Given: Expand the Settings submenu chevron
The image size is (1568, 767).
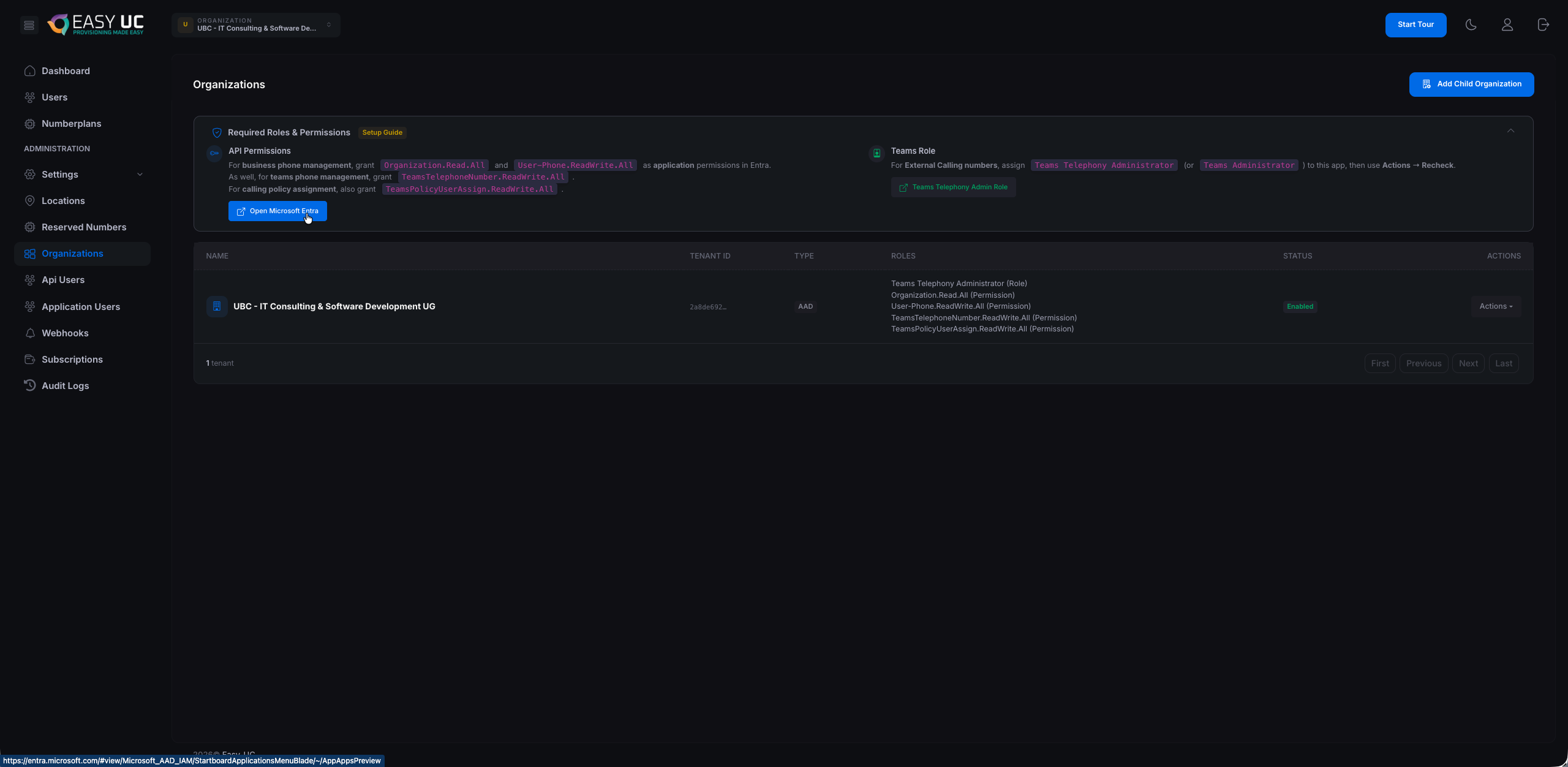Looking at the screenshot, I should (x=140, y=175).
